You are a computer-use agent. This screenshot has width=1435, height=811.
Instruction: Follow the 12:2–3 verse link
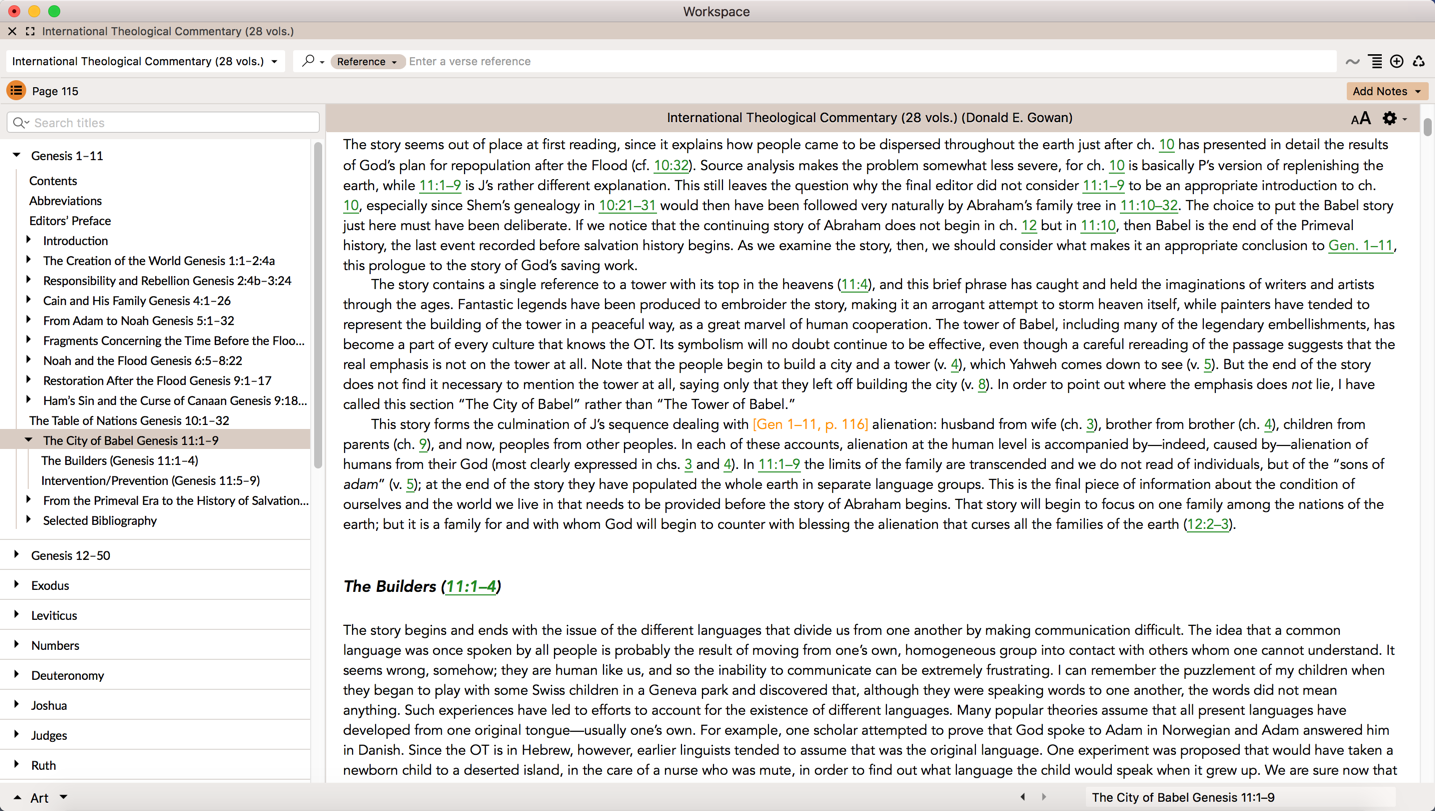point(1208,525)
